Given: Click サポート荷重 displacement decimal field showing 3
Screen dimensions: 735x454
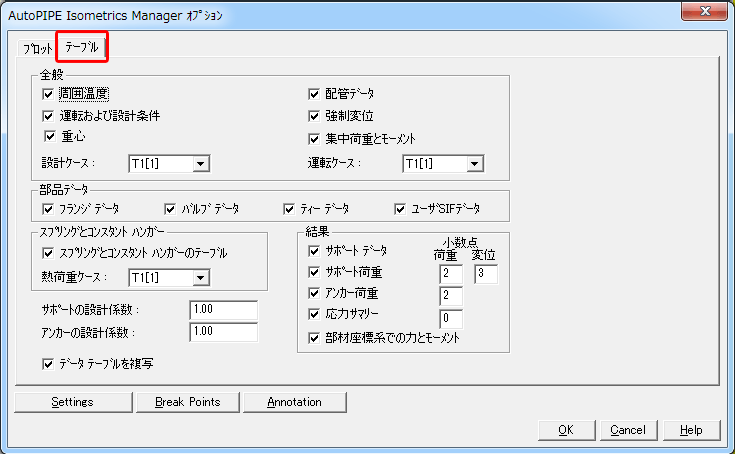Looking at the screenshot, I should 486,274.
